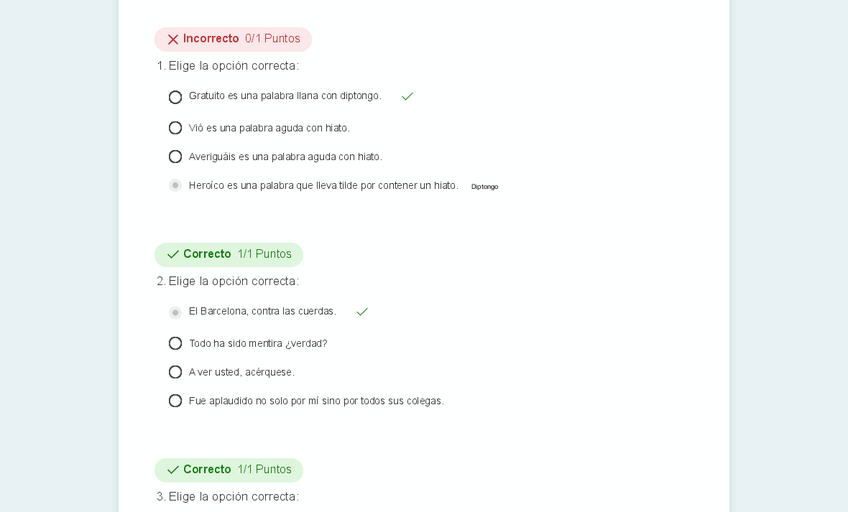Click the red X Incorrecto icon
The image size is (848, 512).
coord(173,39)
